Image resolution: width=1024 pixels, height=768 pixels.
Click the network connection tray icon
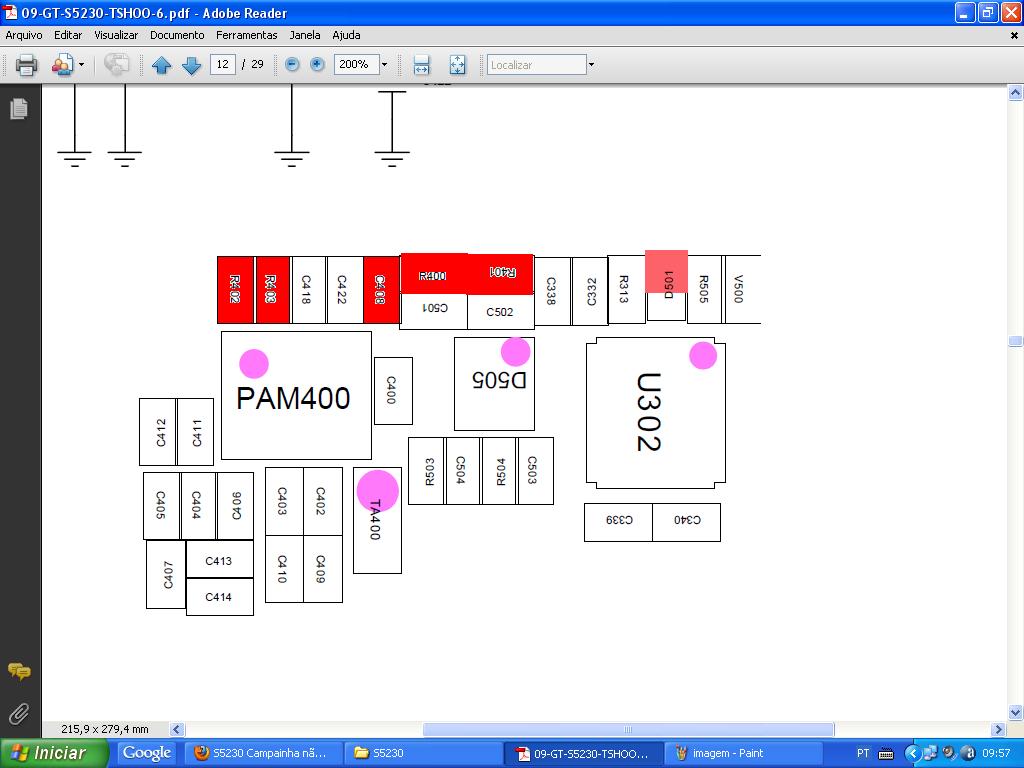(x=930, y=753)
